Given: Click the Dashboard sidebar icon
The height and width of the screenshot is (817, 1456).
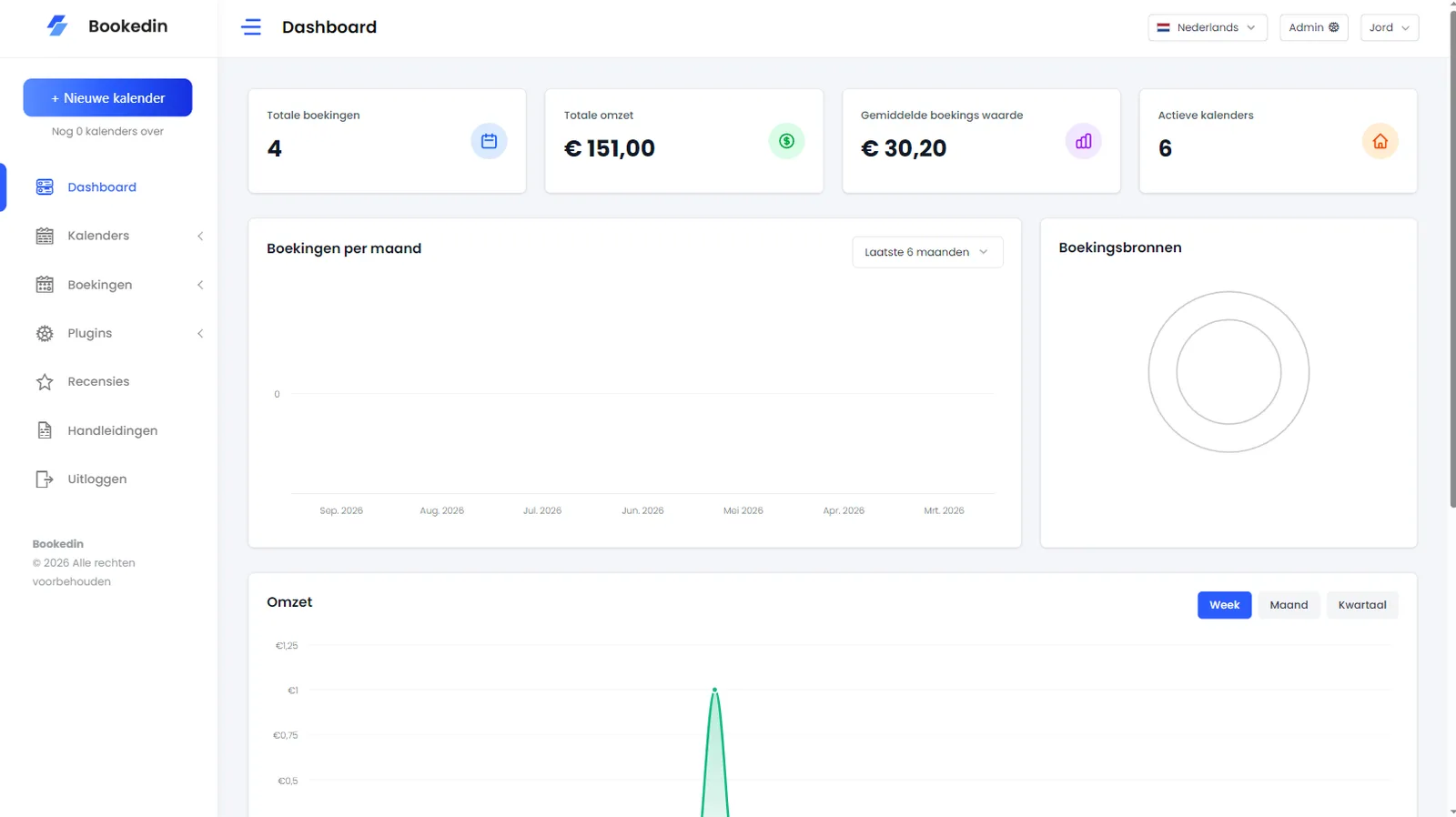Looking at the screenshot, I should click(45, 187).
